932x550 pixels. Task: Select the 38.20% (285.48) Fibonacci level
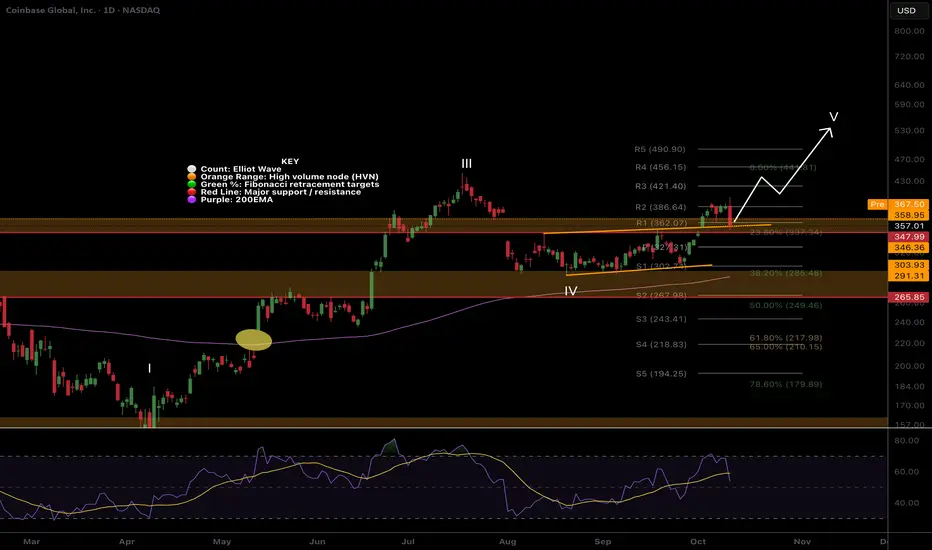(786, 274)
